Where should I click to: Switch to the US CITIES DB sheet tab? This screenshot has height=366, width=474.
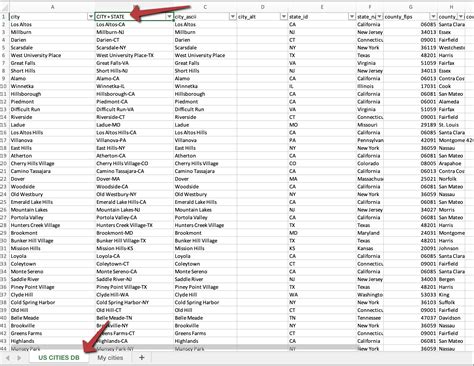click(59, 358)
